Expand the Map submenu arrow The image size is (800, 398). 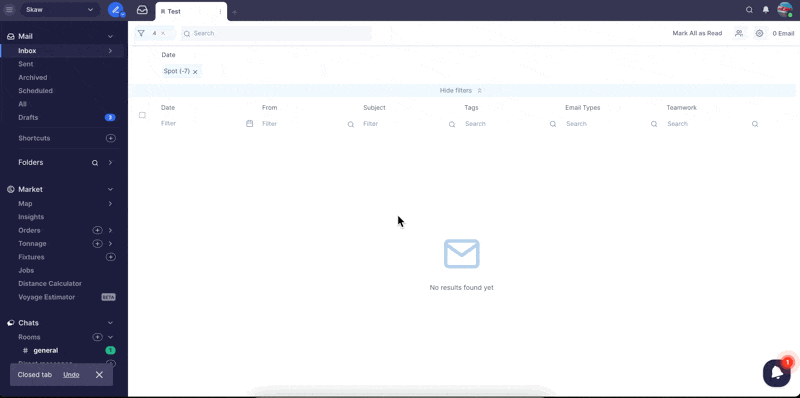[x=110, y=204]
